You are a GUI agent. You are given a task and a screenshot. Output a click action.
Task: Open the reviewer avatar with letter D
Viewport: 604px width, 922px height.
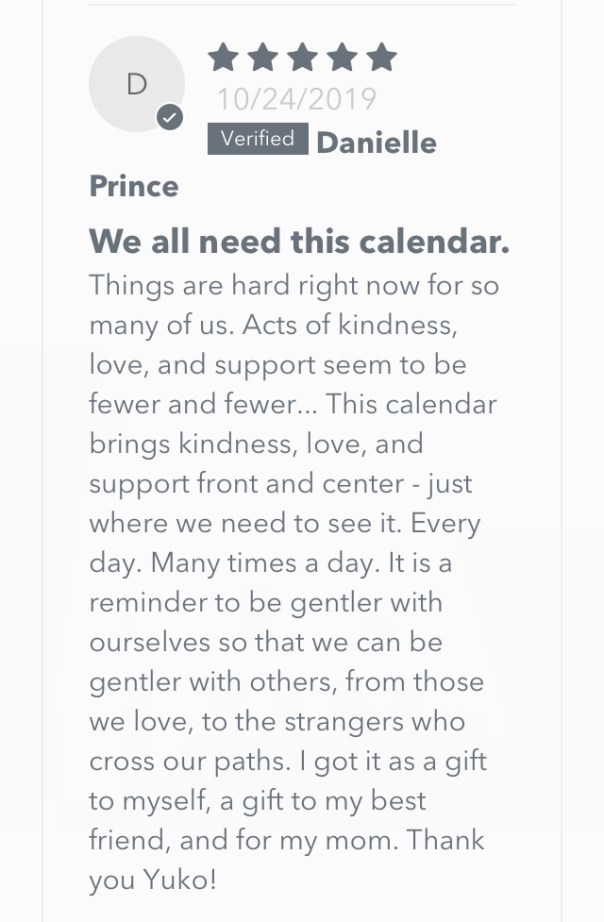136,84
